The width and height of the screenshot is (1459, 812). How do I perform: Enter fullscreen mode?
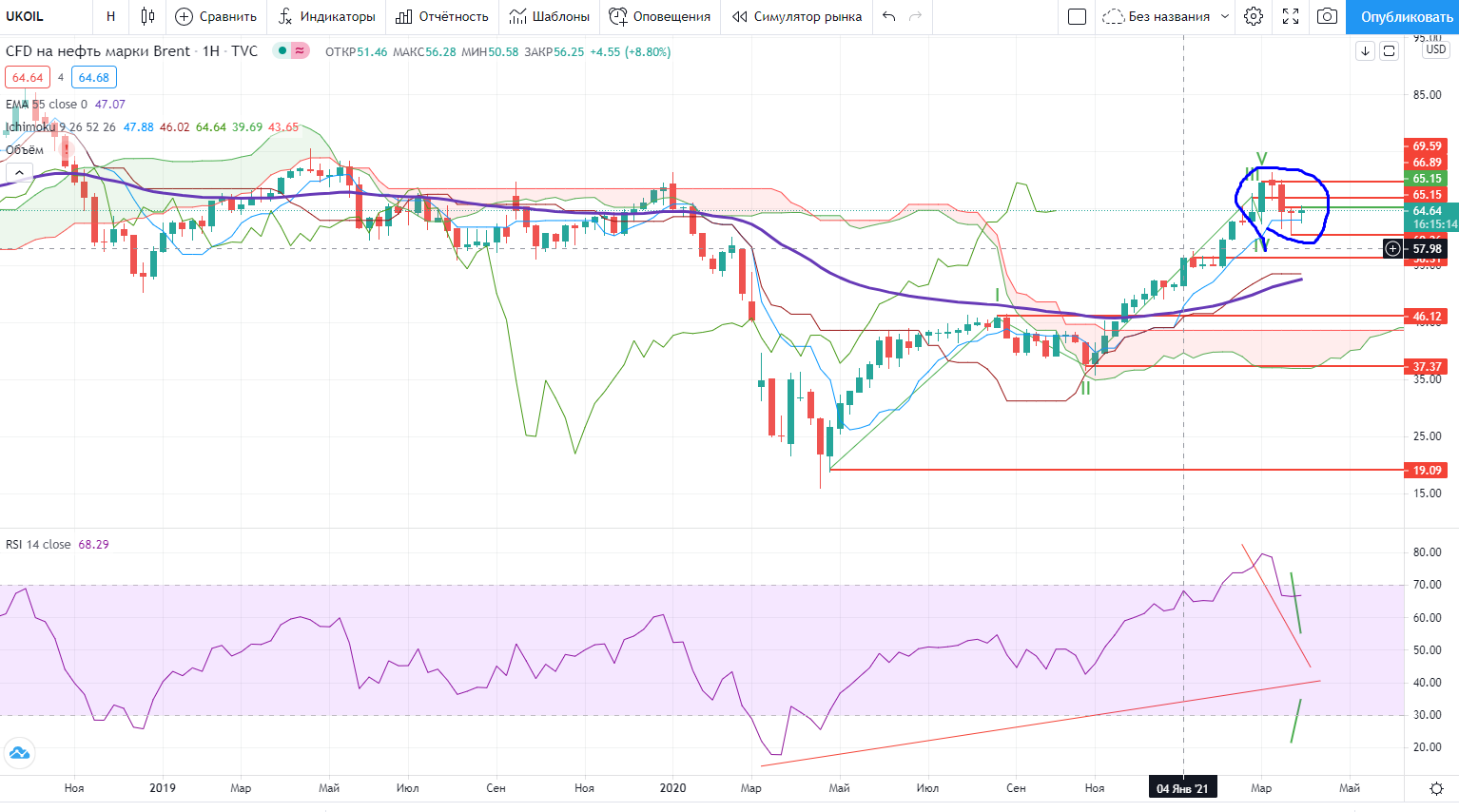coord(1291,16)
